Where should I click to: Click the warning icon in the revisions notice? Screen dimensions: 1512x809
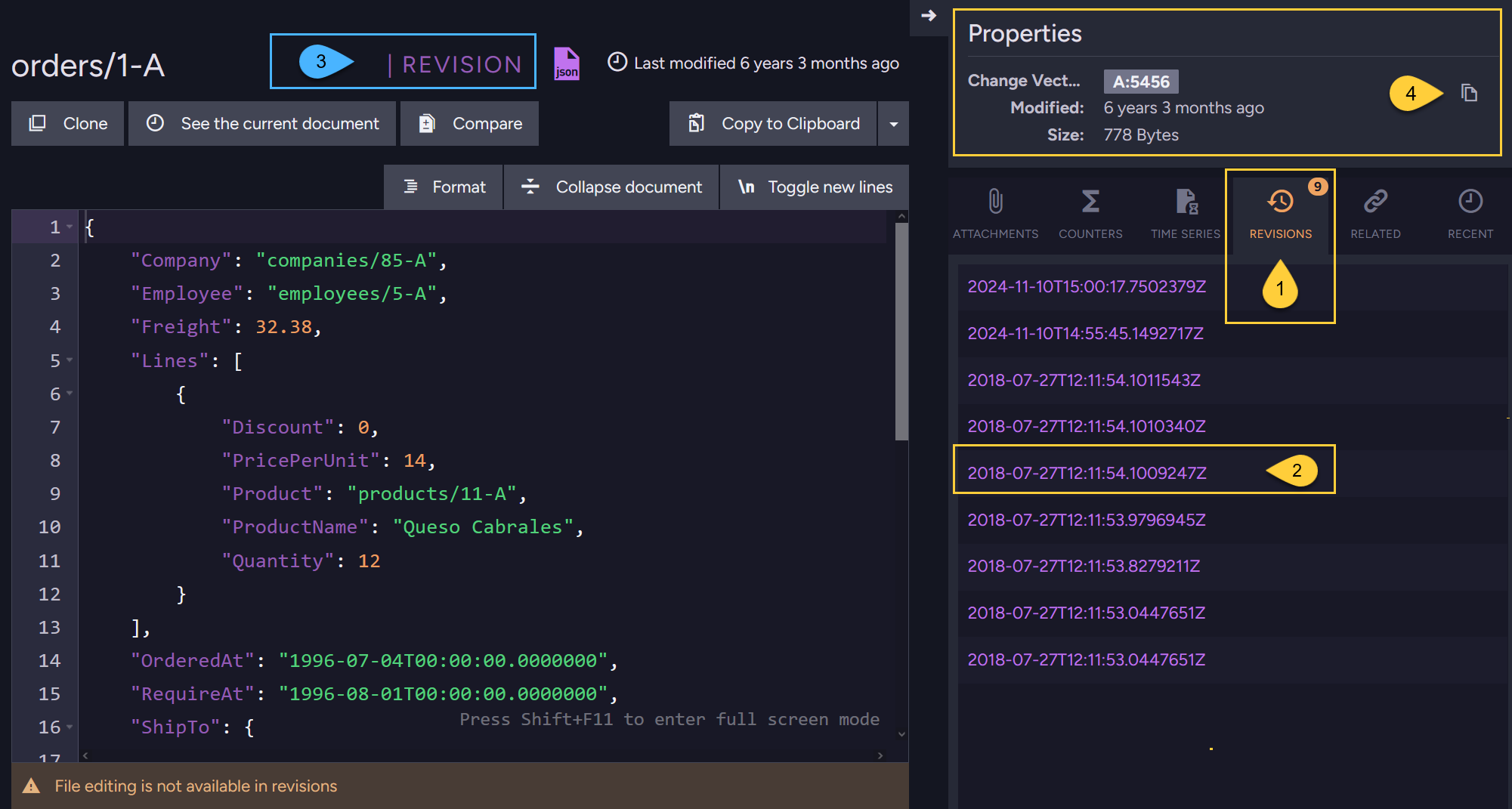click(x=31, y=786)
